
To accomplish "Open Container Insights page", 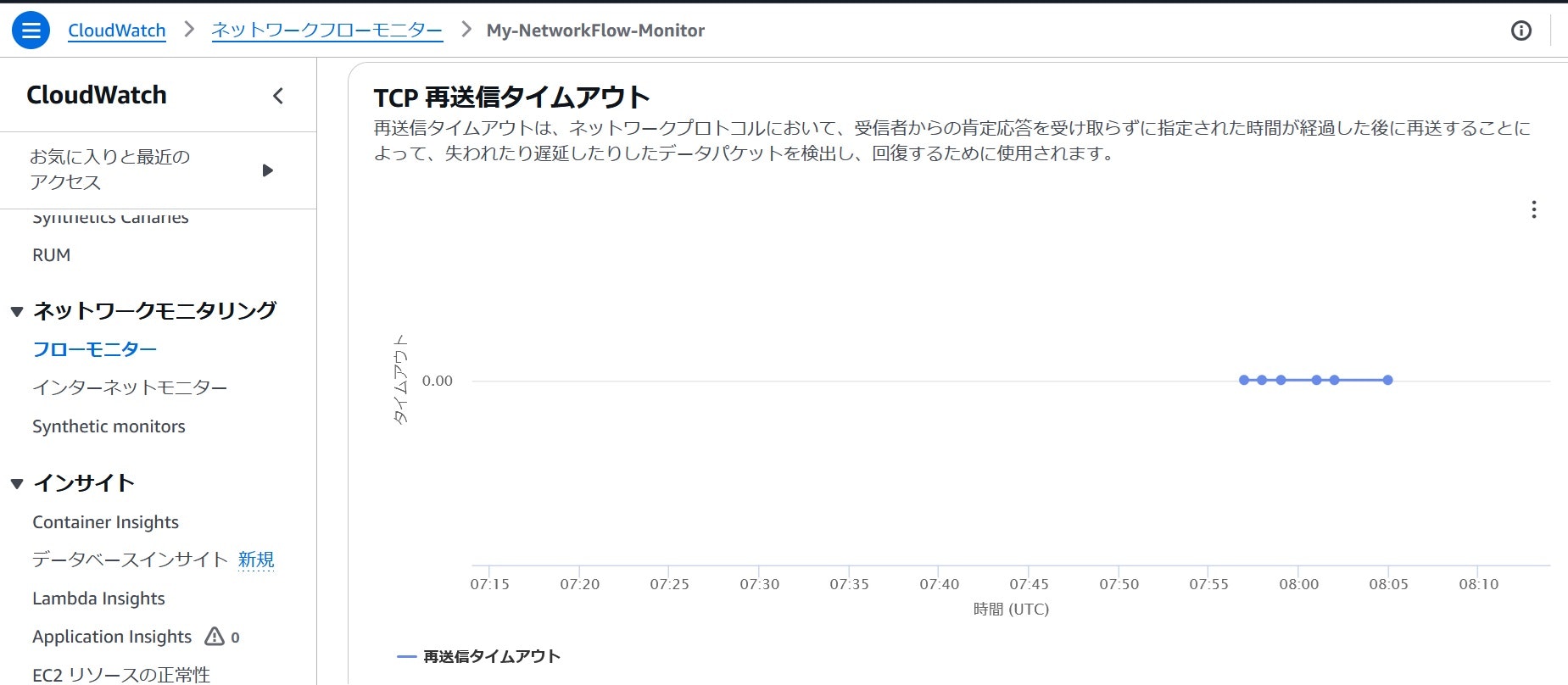I will [x=106, y=522].
